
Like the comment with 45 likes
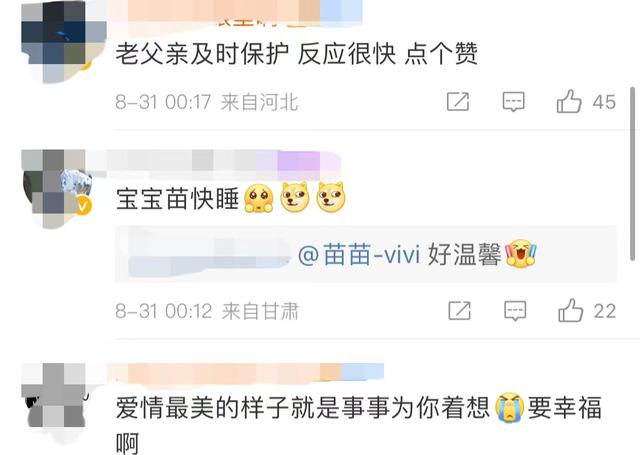[569, 102]
